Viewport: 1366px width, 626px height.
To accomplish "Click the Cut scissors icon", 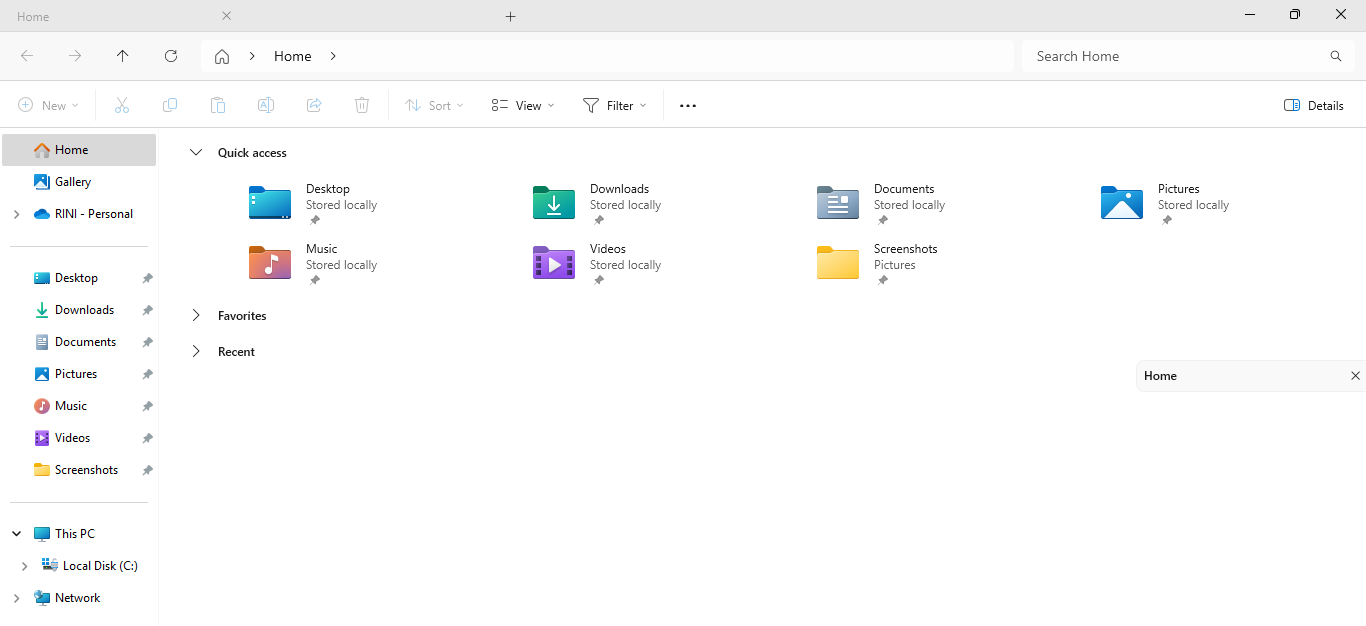I will click(122, 105).
